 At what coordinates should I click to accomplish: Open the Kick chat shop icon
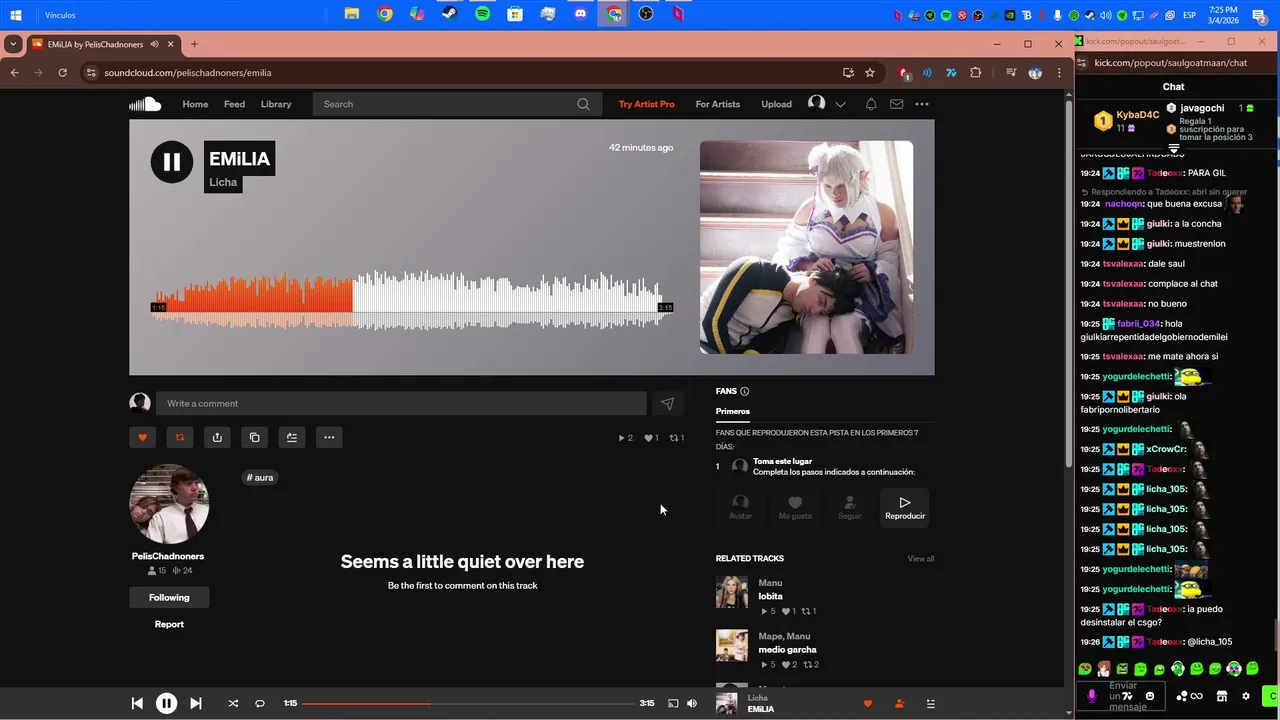pos(1221,696)
